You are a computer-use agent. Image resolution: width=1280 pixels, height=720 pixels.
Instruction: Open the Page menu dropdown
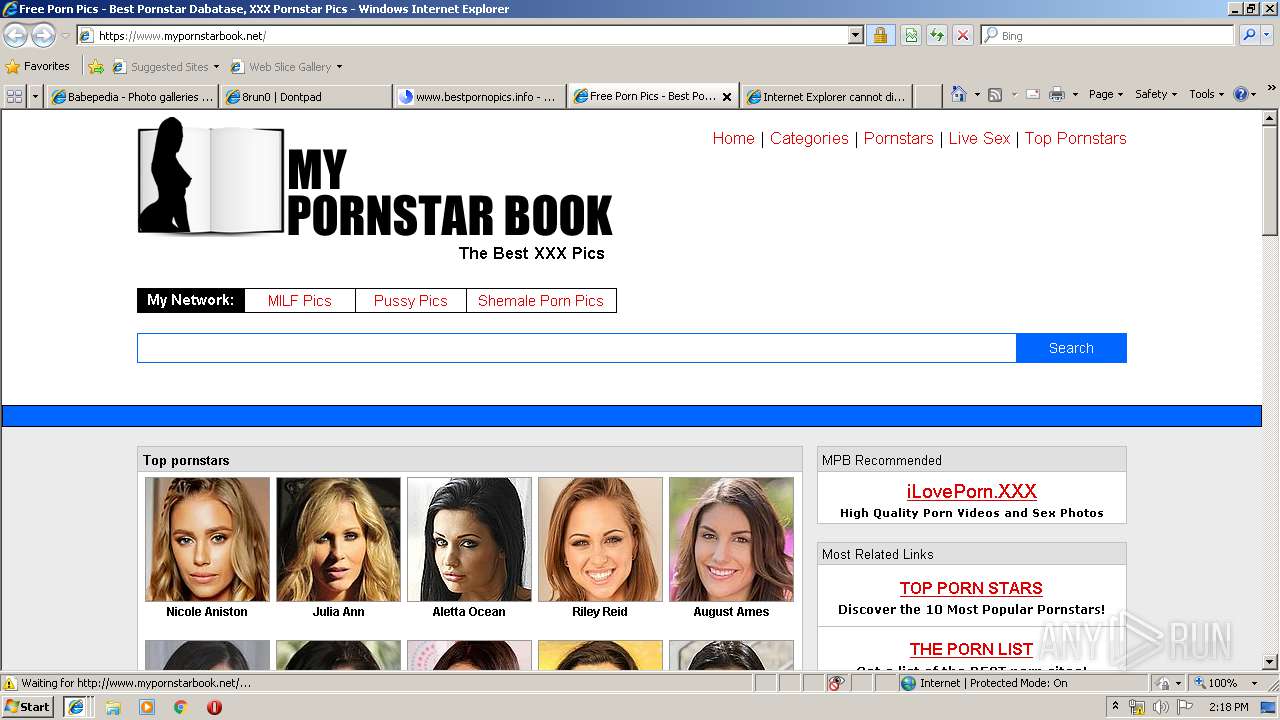(x=1106, y=94)
